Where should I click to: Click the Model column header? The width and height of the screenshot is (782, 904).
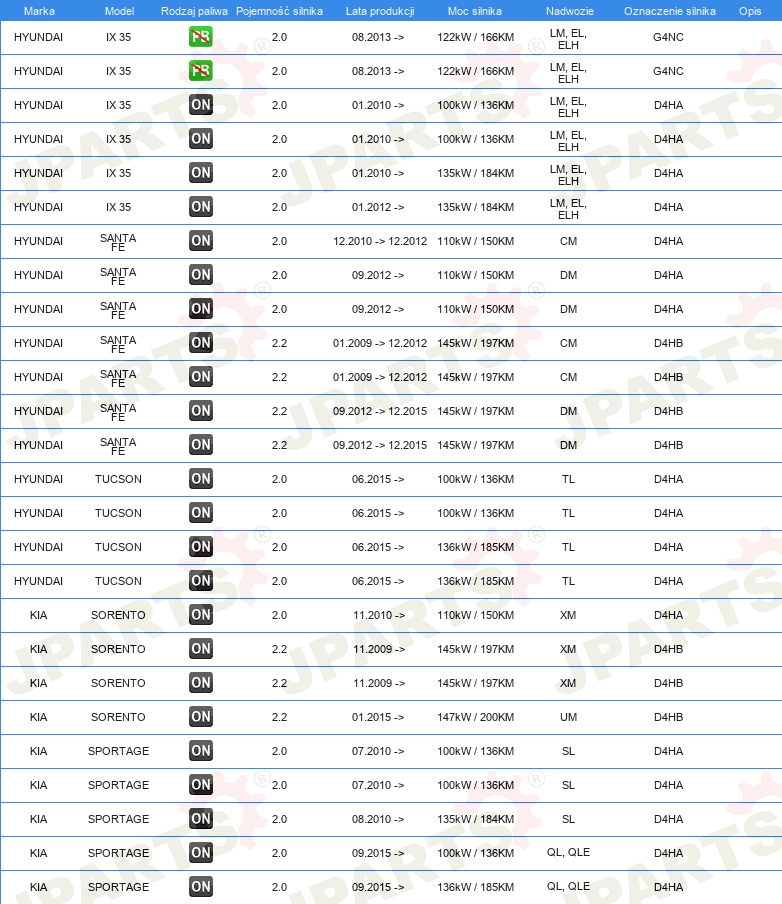coord(119,11)
